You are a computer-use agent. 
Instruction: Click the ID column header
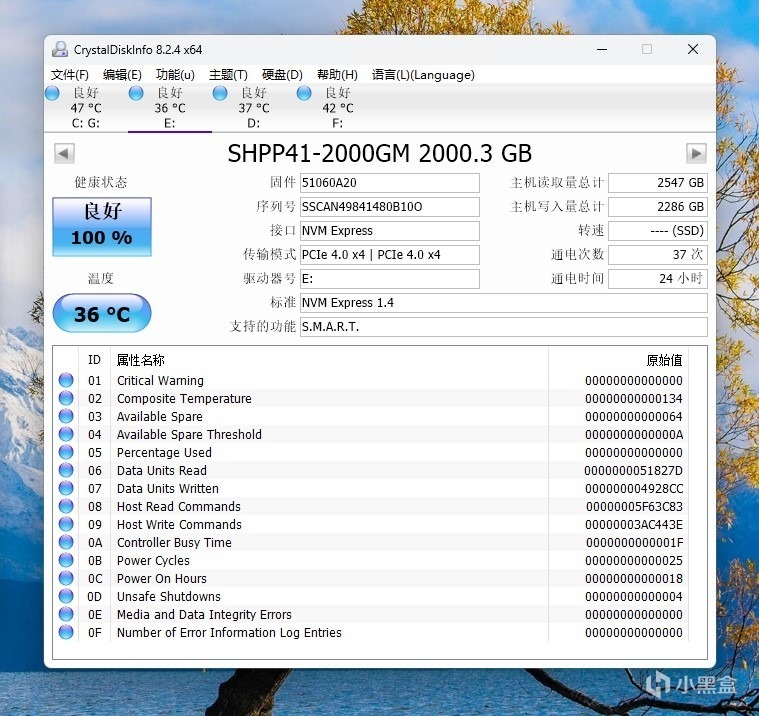click(94, 360)
